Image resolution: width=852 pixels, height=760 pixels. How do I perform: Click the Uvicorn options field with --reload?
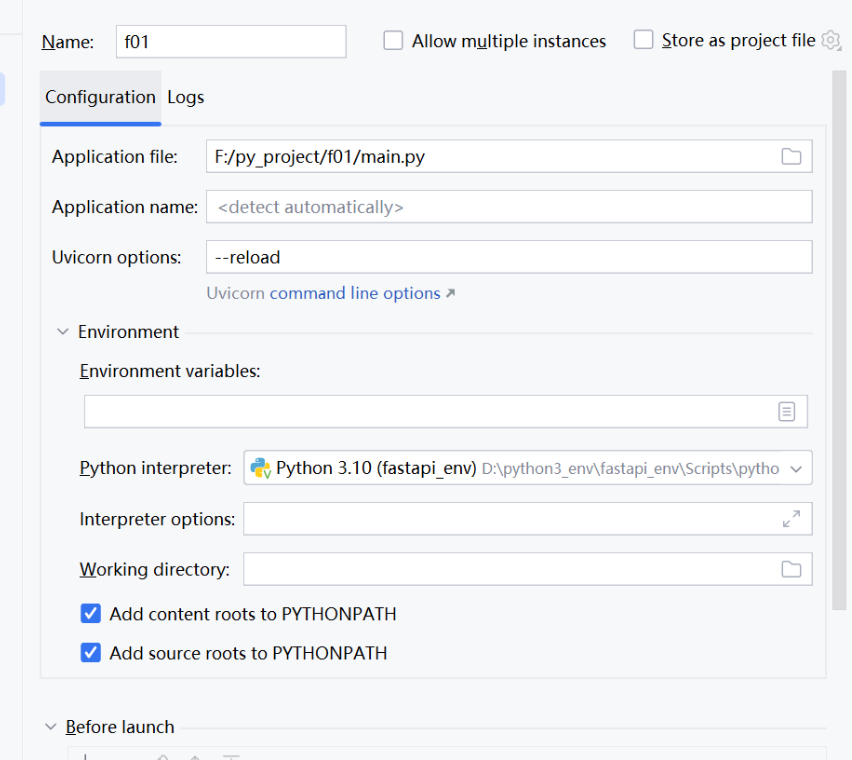click(x=508, y=257)
